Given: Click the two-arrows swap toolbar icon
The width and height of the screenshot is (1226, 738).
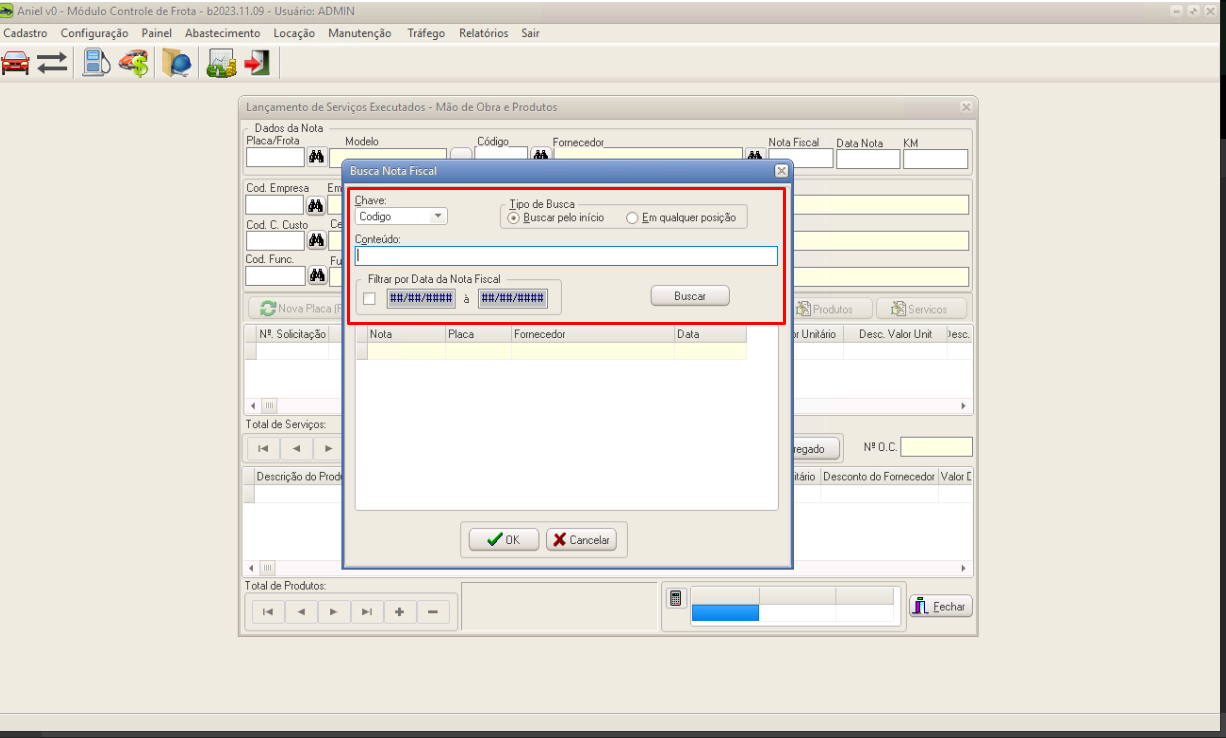Looking at the screenshot, I should click(52, 63).
